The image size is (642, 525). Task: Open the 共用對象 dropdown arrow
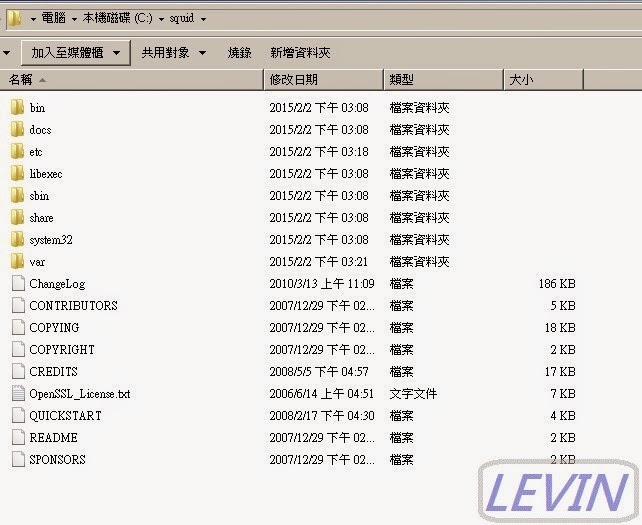(x=203, y=53)
